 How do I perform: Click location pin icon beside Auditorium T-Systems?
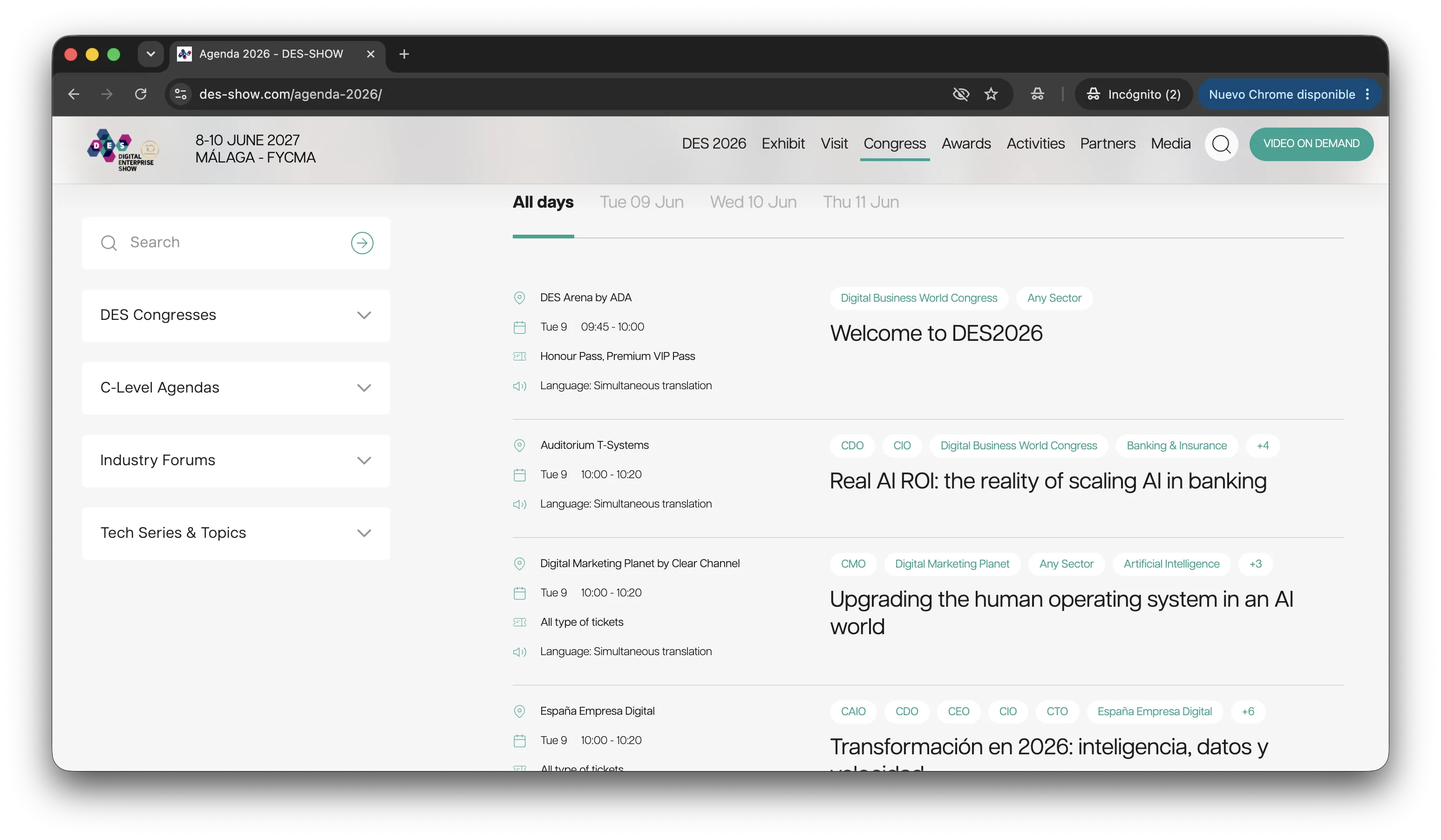pos(519,446)
